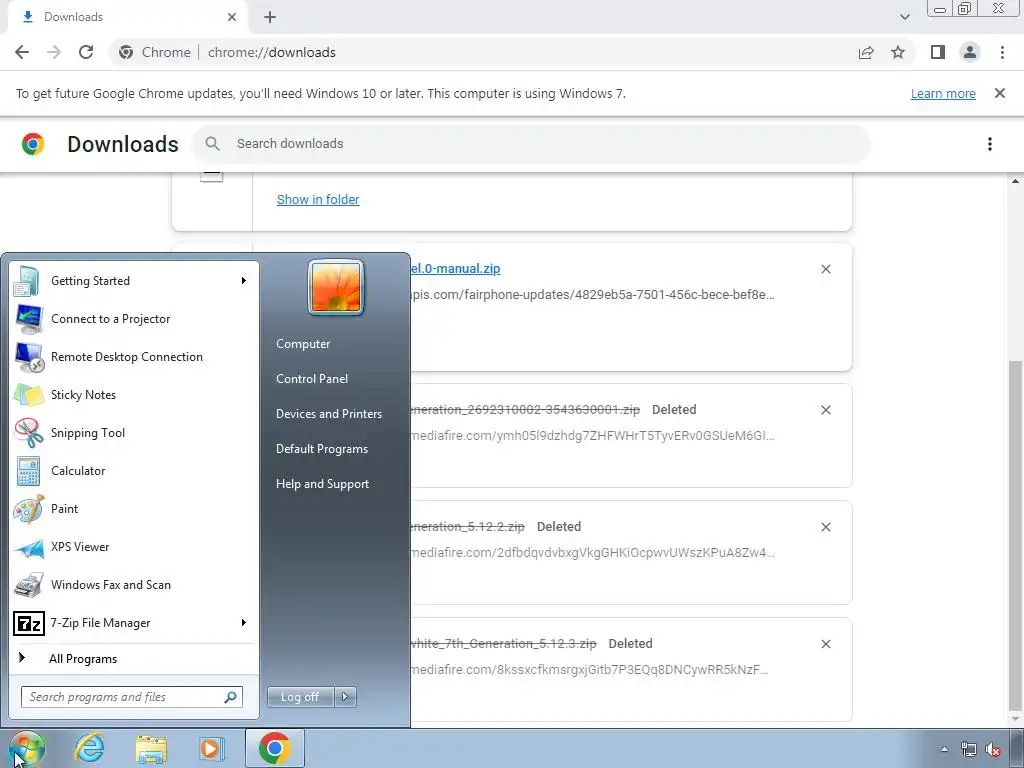Click Learn more about Chrome updates

[x=943, y=93]
